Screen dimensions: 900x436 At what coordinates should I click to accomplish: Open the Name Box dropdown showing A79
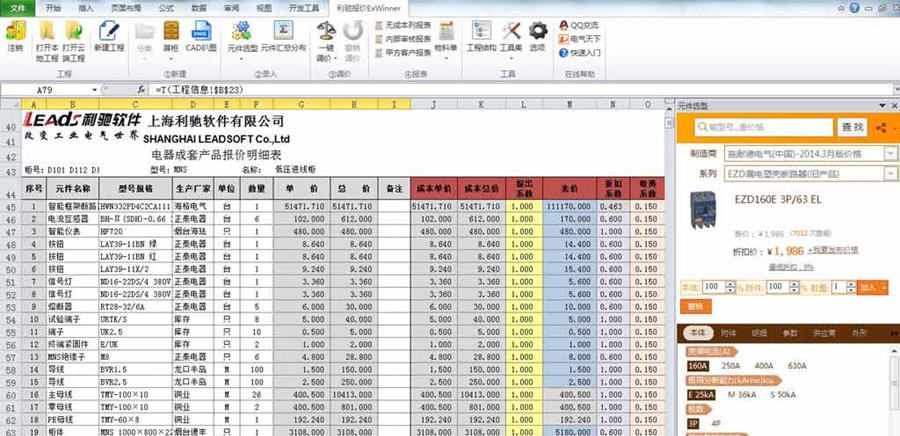[94, 90]
